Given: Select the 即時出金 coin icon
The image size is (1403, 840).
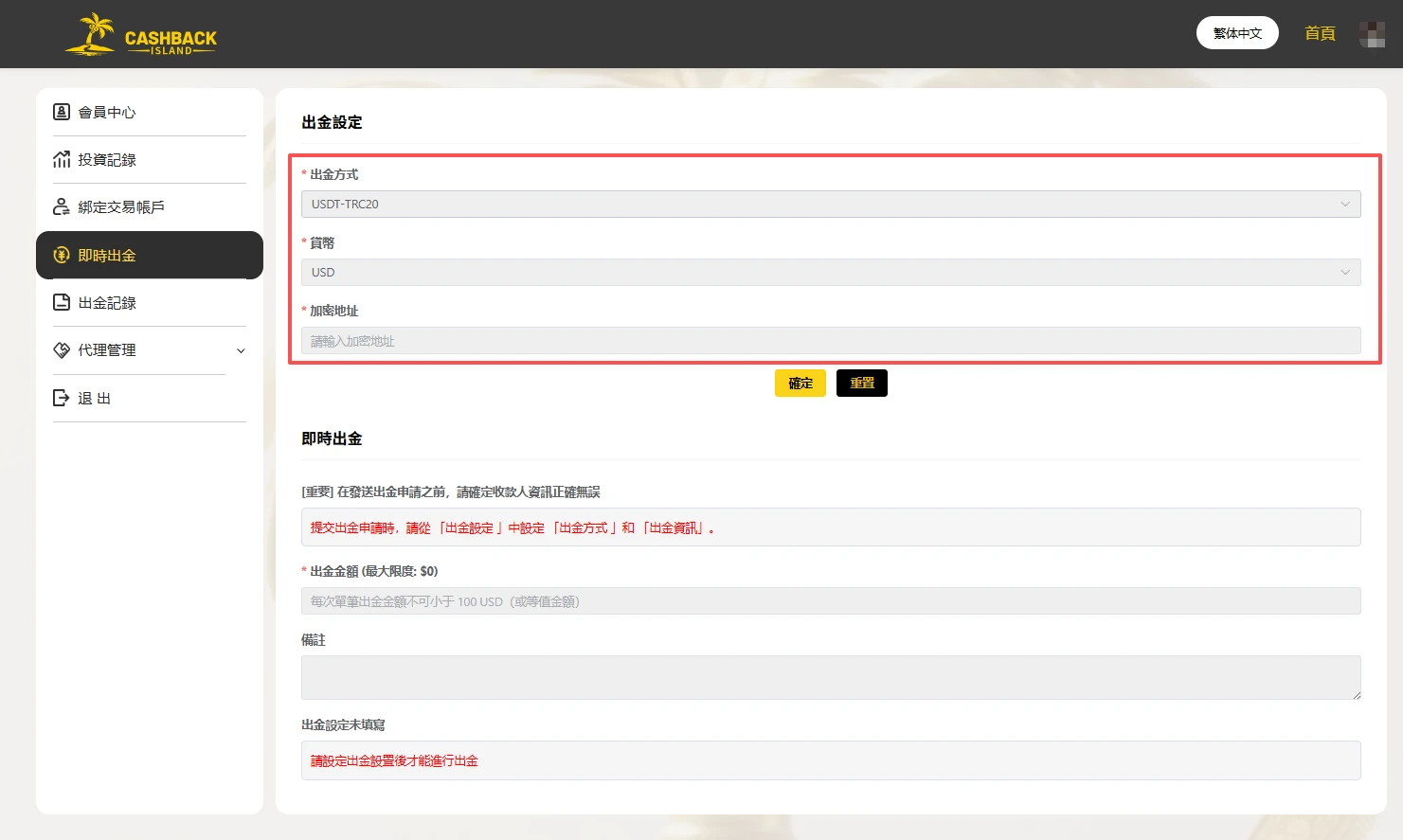Looking at the screenshot, I should click(x=62, y=255).
